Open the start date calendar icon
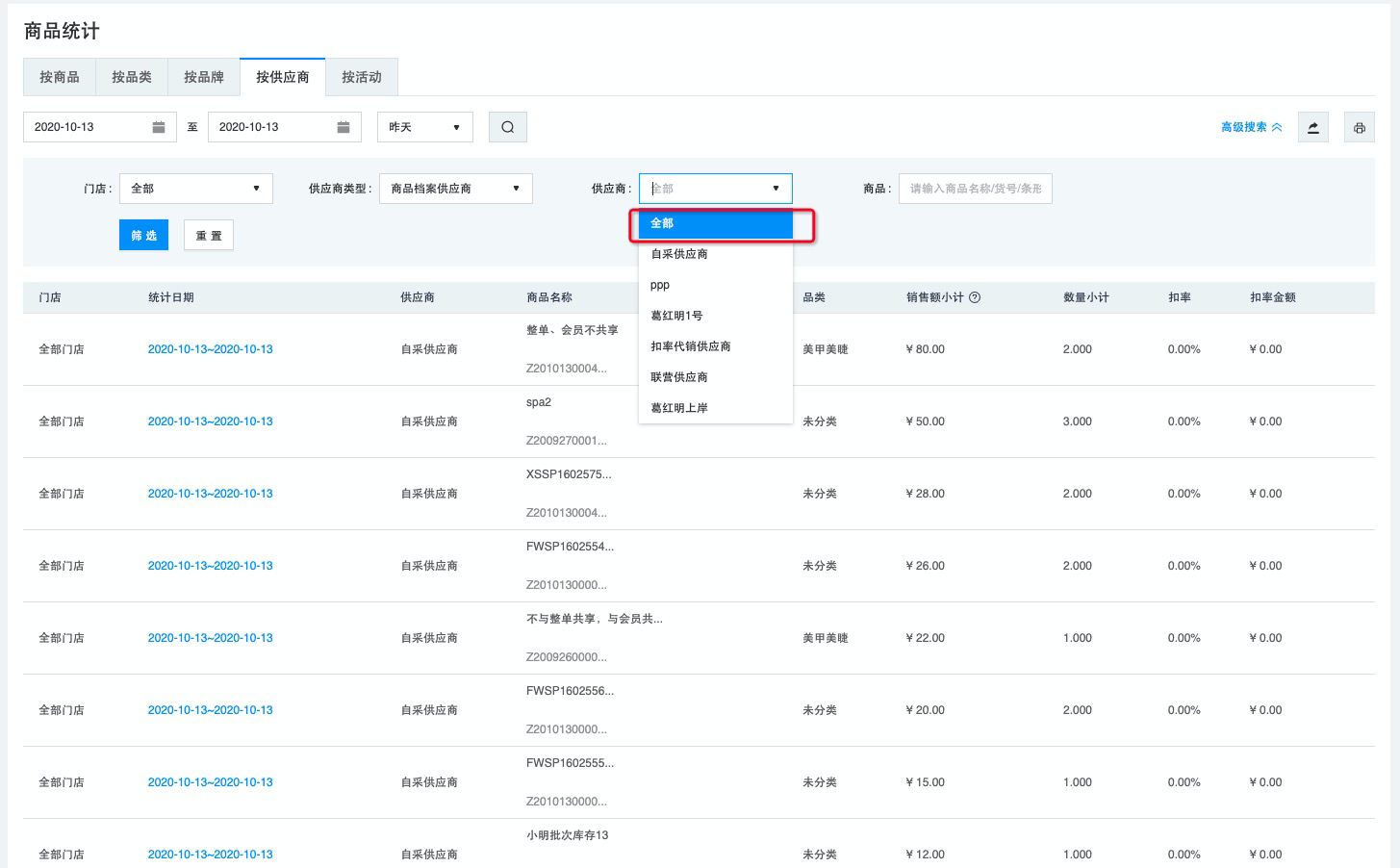 click(x=159, y=127)
